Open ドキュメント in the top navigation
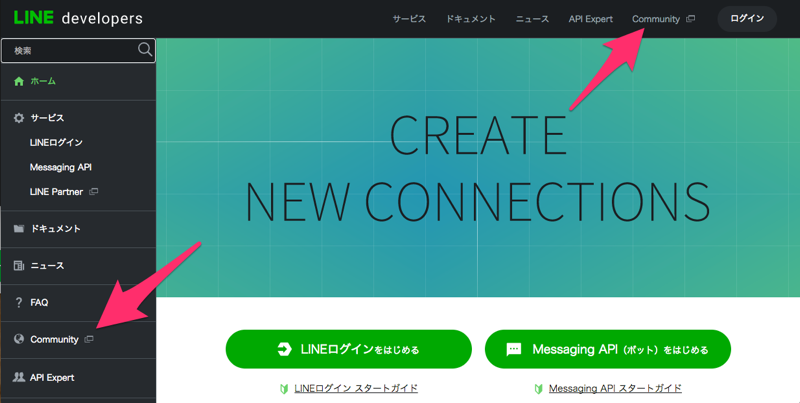 [470, 19]
